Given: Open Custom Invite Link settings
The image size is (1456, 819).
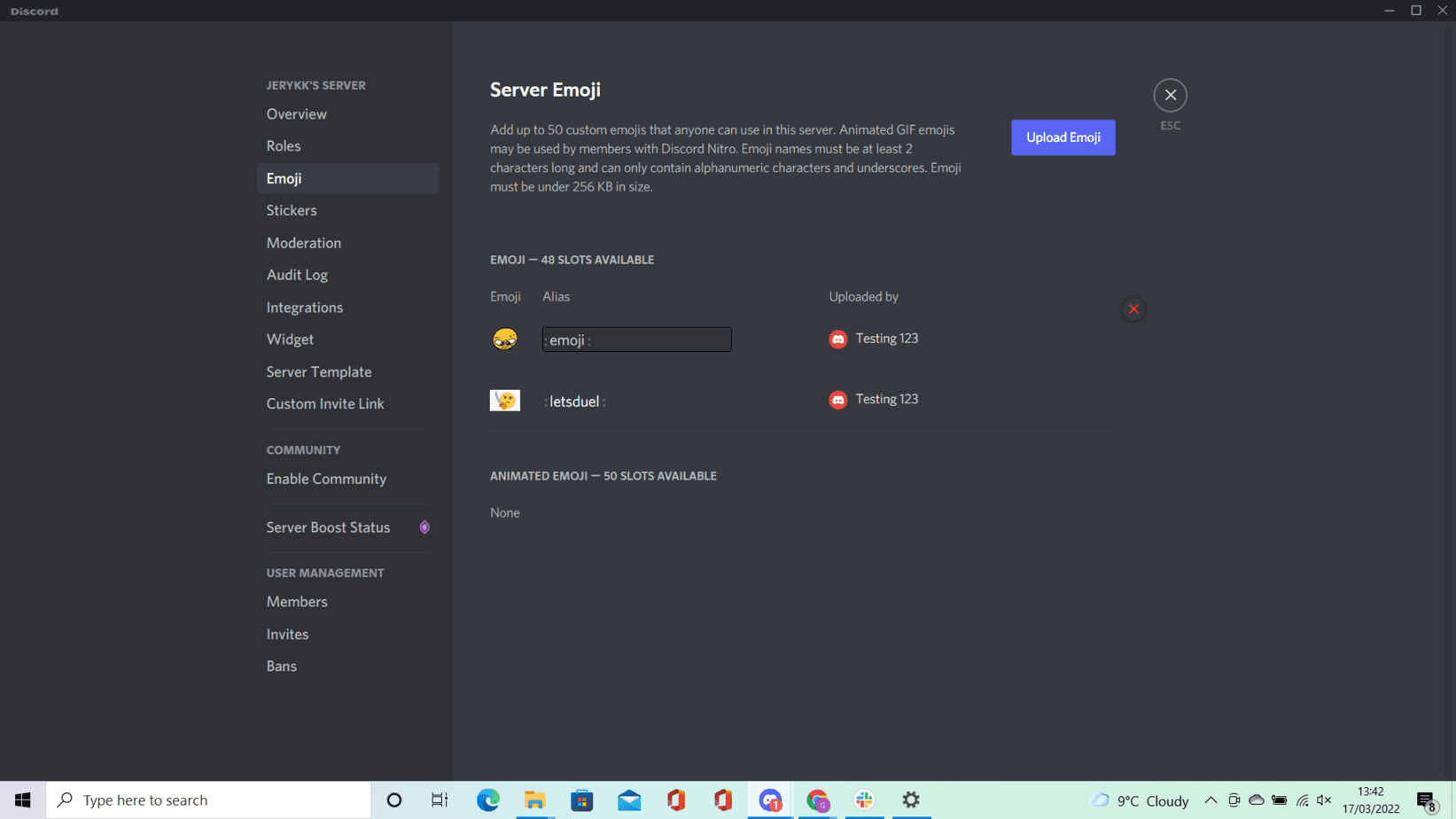Looking at the screenshot, I should (347, 403).
